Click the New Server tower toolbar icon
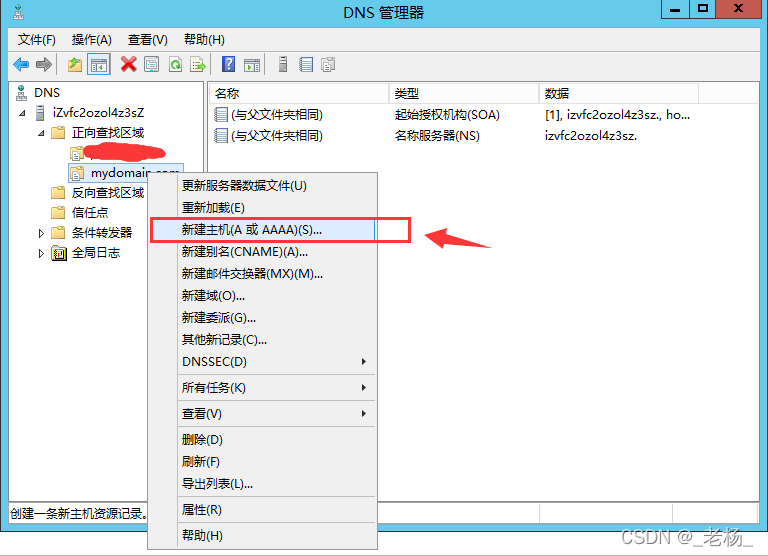The image size is (768, 556). click(283, 64)
